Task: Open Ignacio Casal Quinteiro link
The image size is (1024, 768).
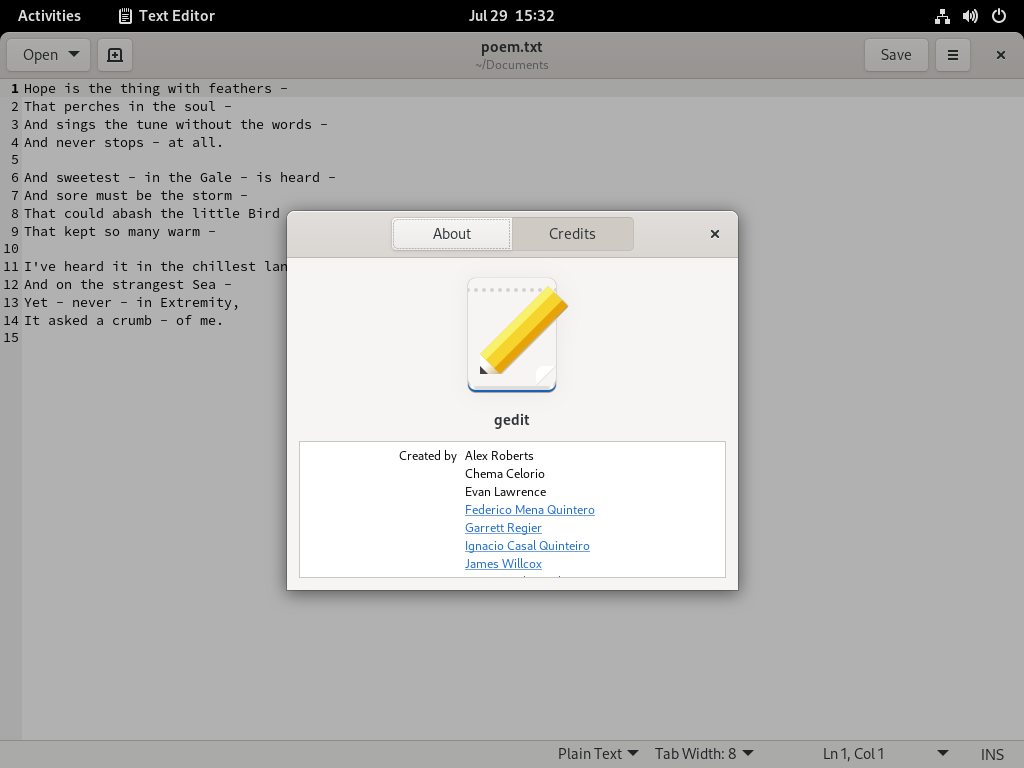Action: click(x=527, y=546)
